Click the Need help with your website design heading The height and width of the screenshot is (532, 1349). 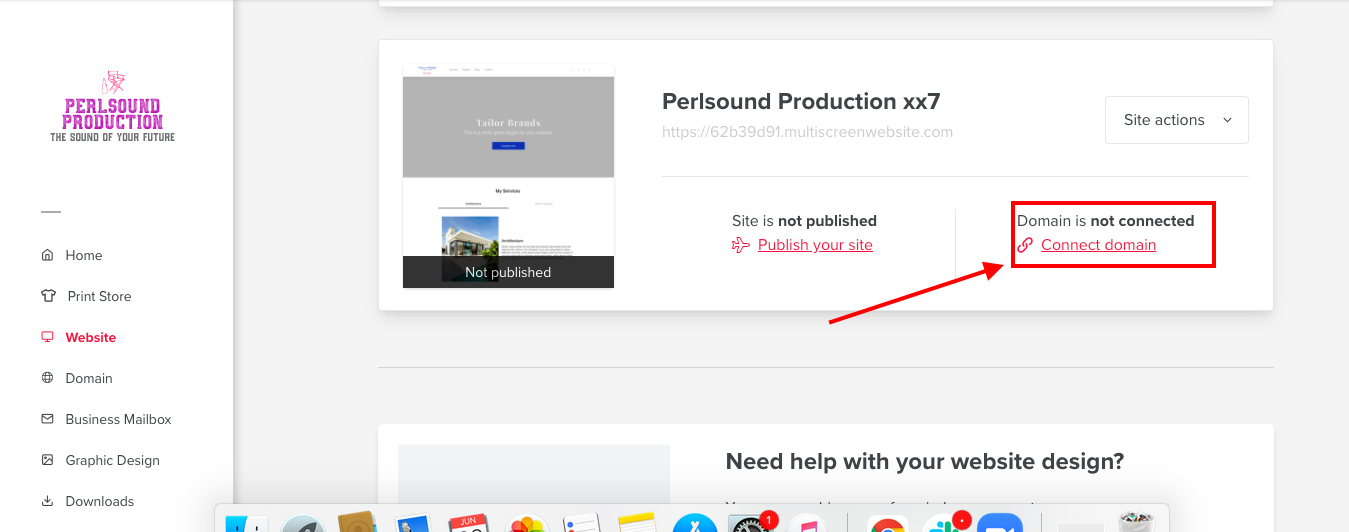[x=925, y=462]
